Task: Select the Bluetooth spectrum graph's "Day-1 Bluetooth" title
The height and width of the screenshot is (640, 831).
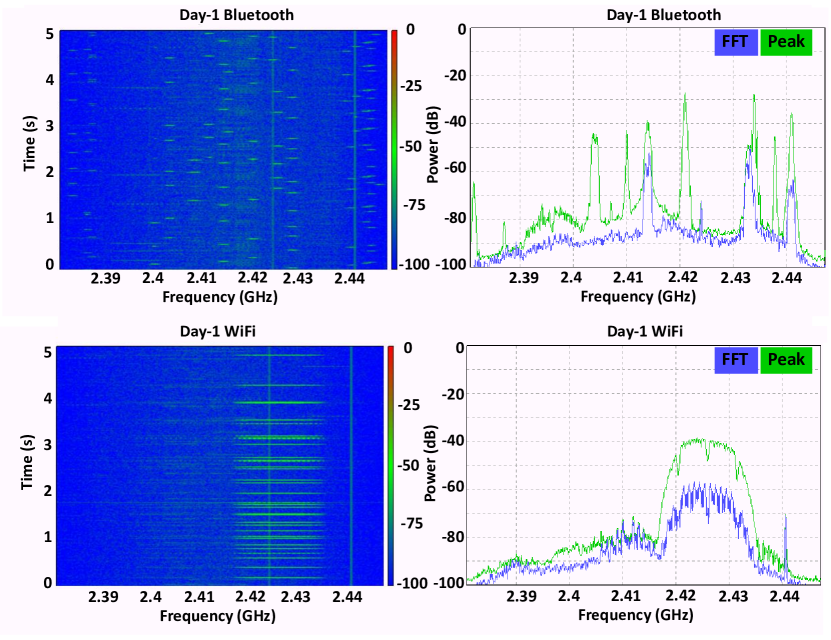Action: [664, 15]
